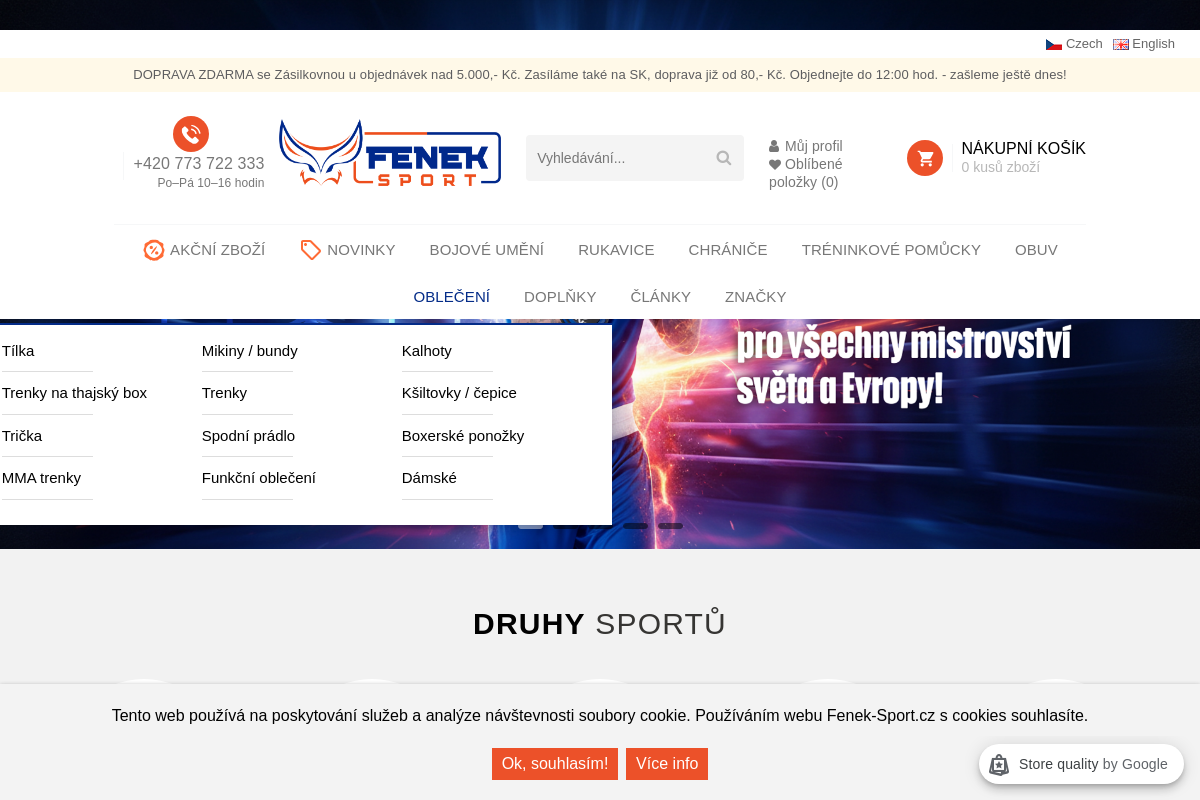This screenshot has width=1200, height=800.
Task: Open the Trenky na thajský box link
Action: point(74,393)
